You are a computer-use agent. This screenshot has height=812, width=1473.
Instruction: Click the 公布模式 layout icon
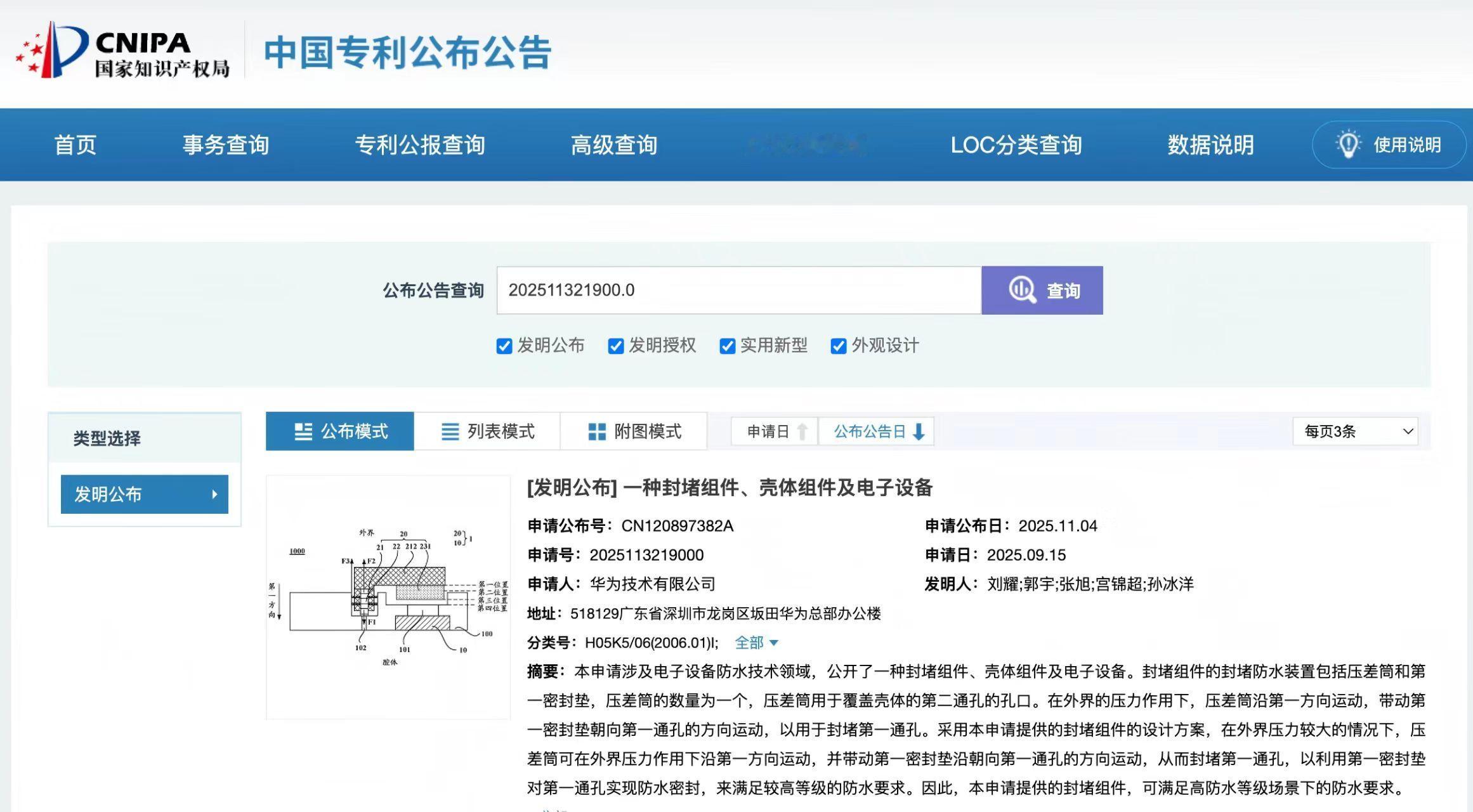(x=303, y=432)
